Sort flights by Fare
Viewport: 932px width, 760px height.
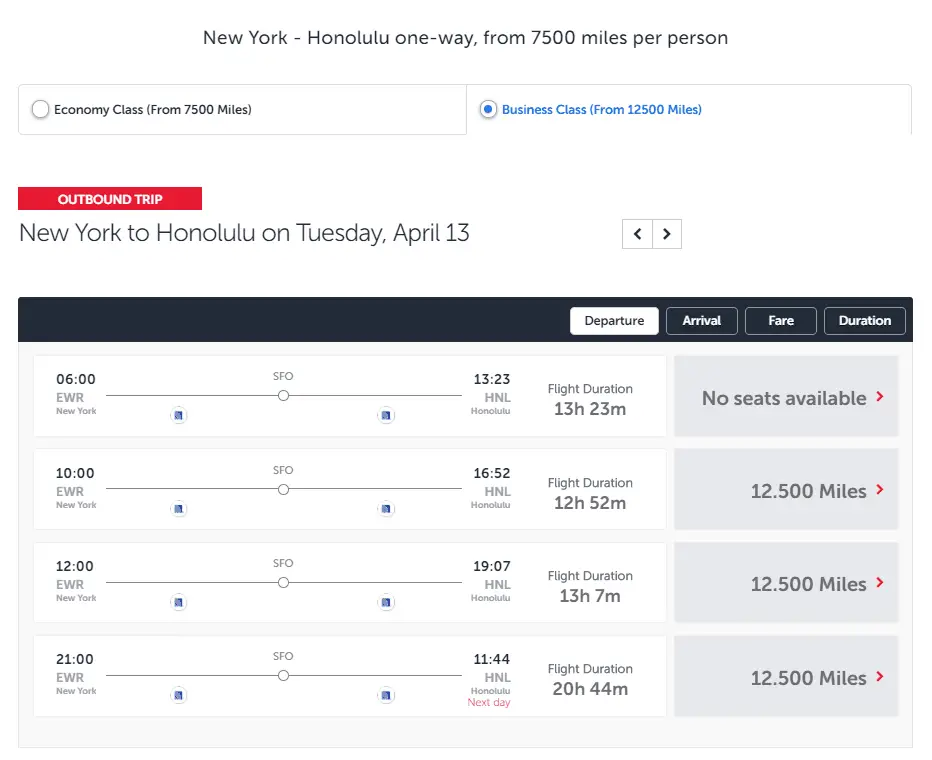(781, 321)
